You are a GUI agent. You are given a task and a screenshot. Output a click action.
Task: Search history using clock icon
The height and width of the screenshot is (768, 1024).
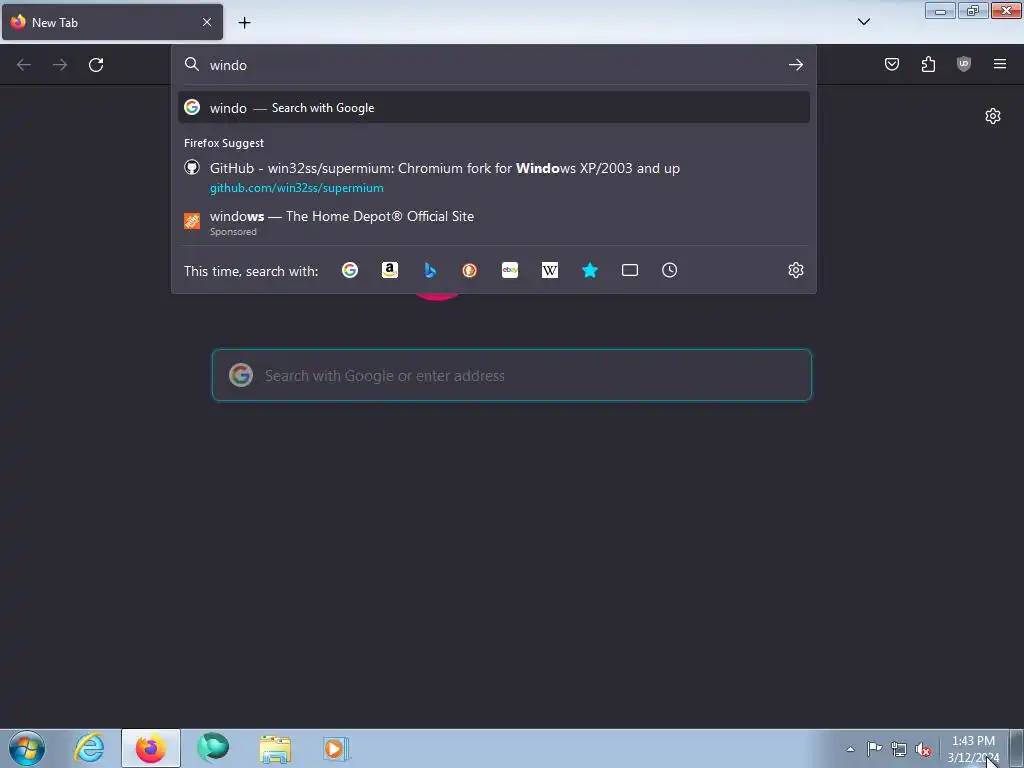click(669, 270)
